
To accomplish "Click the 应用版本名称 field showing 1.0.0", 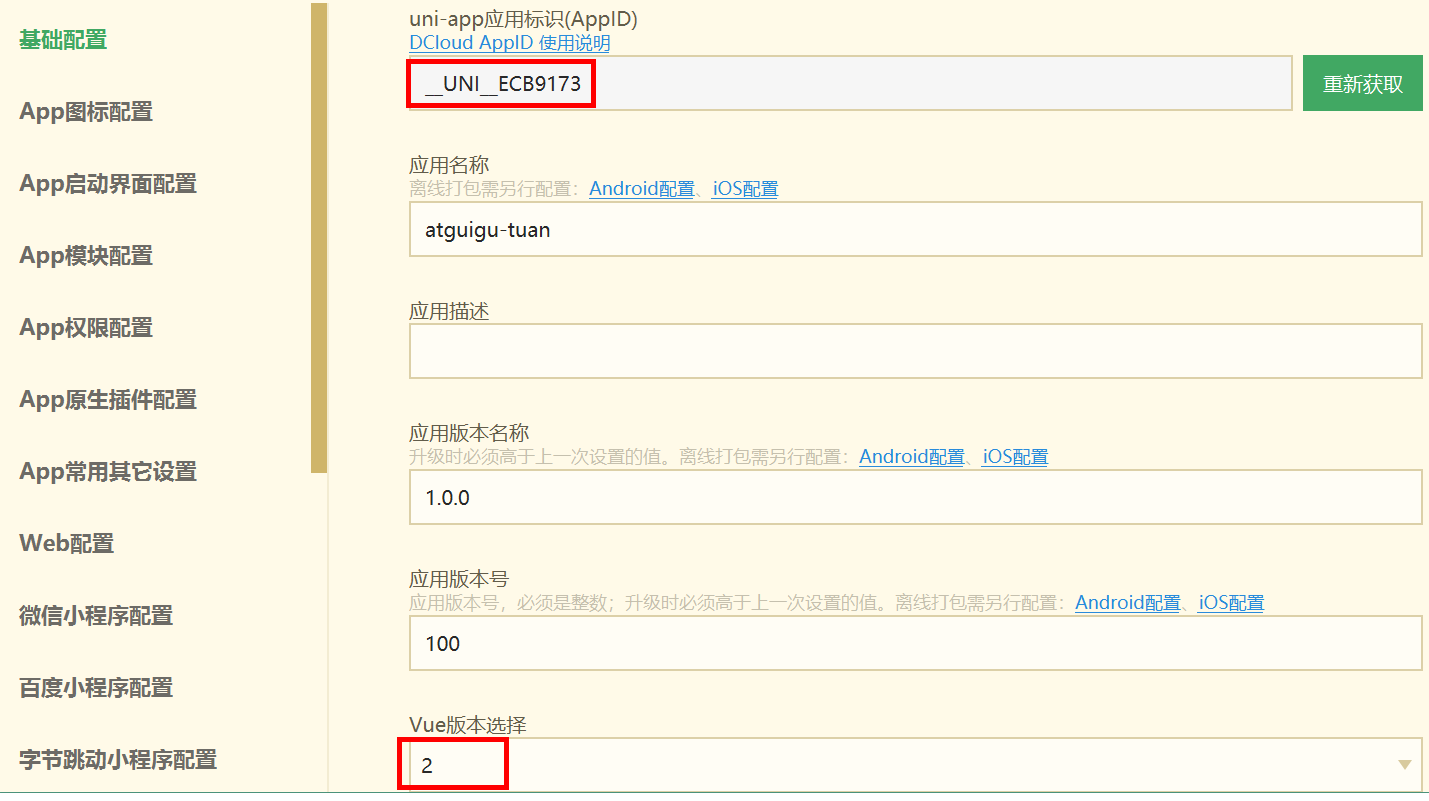I will pos(914,497).
